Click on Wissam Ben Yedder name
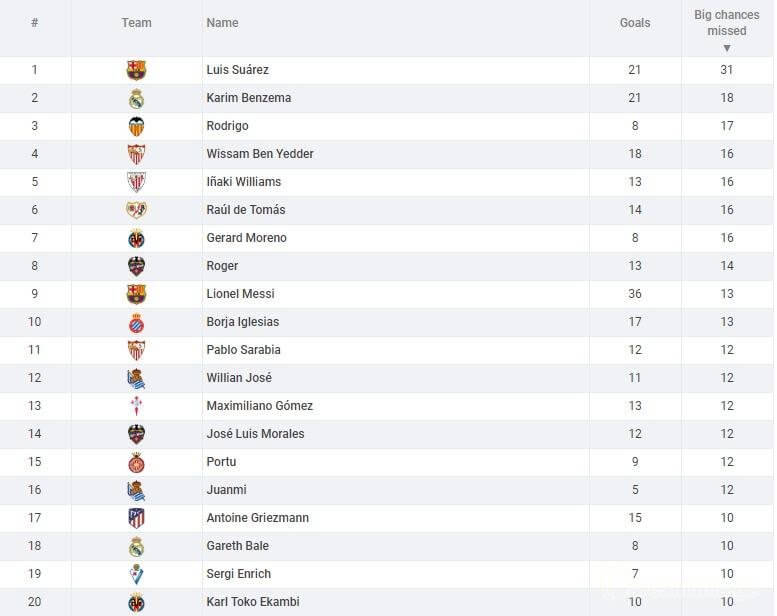The width and height of the screenshot is (777, 616). [x=260, y=154]
